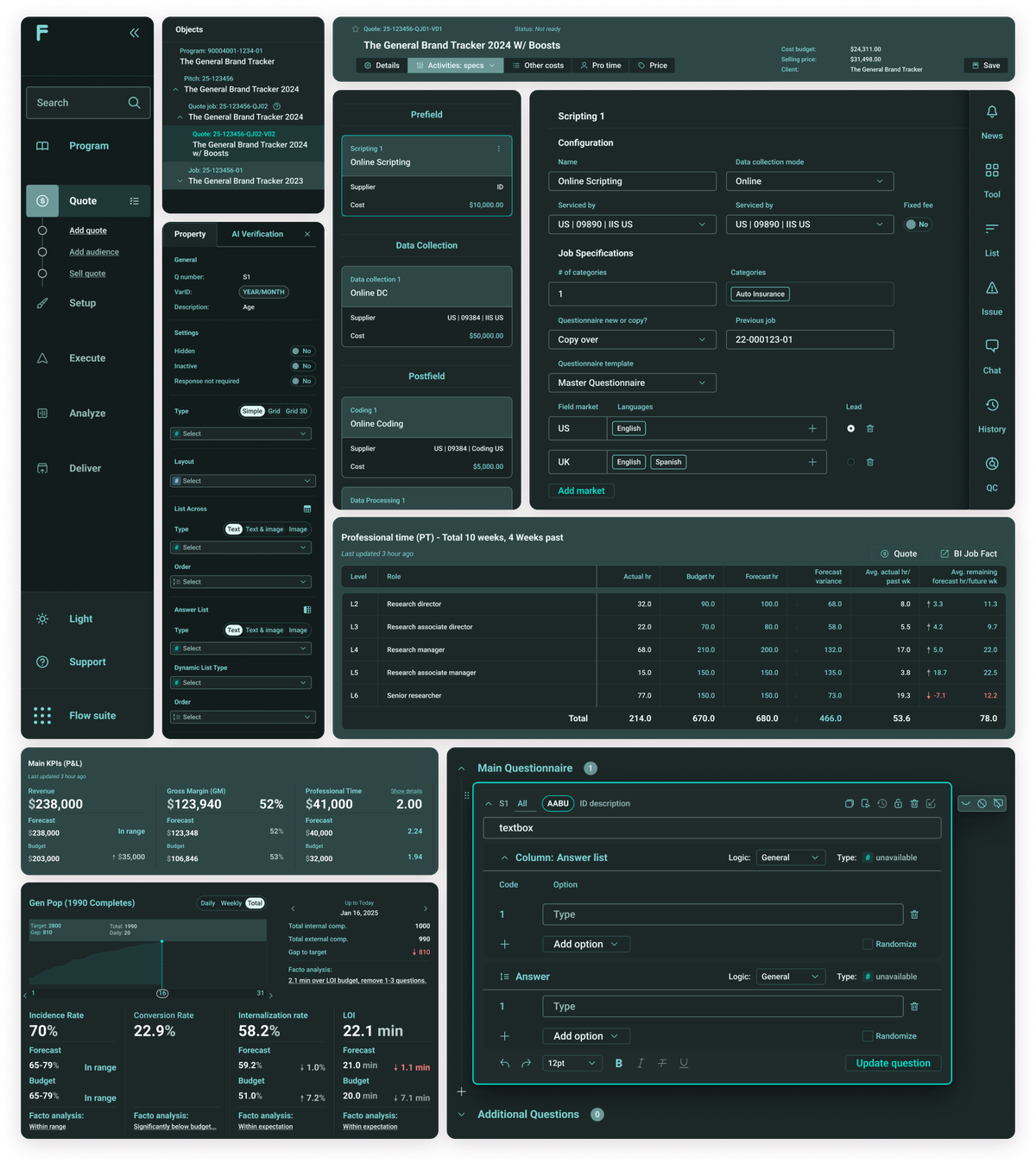This screenshot has height=1164, width=1036.
Task: Open the Layout Select dropdown
Action: point(243,481)
